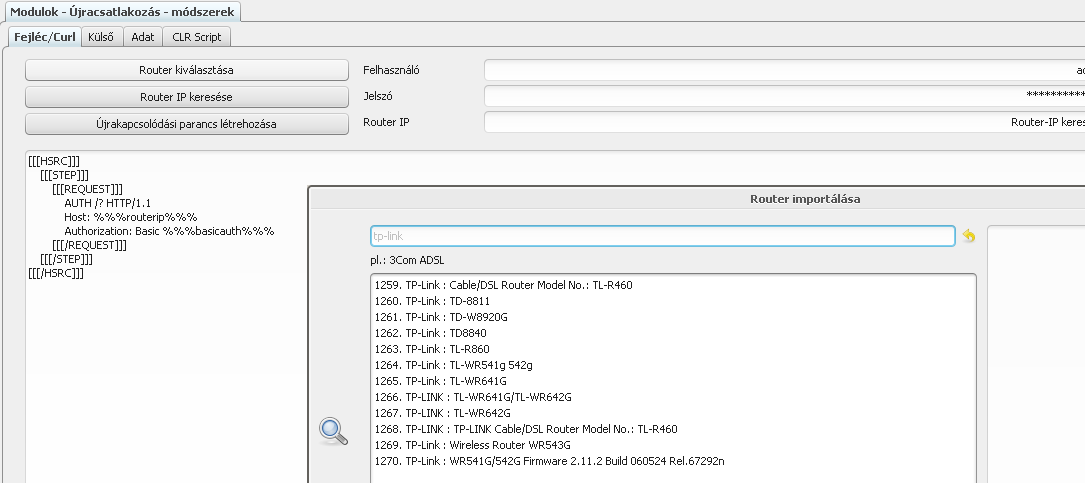Click the [[[STEP]]] opening line
1085x483 pixels.
pyautogui.click(x=64, y=175)
